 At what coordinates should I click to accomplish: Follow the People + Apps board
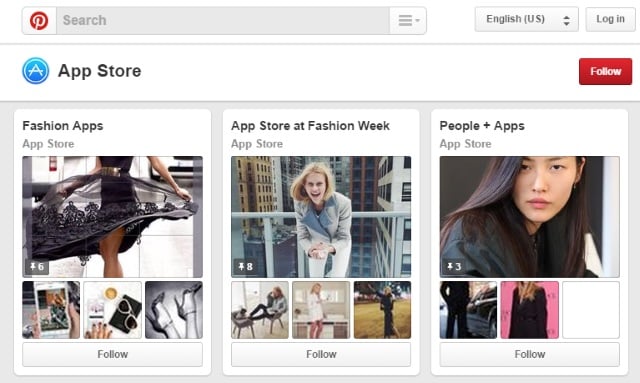pyautogui.click(x=530, y=354)
